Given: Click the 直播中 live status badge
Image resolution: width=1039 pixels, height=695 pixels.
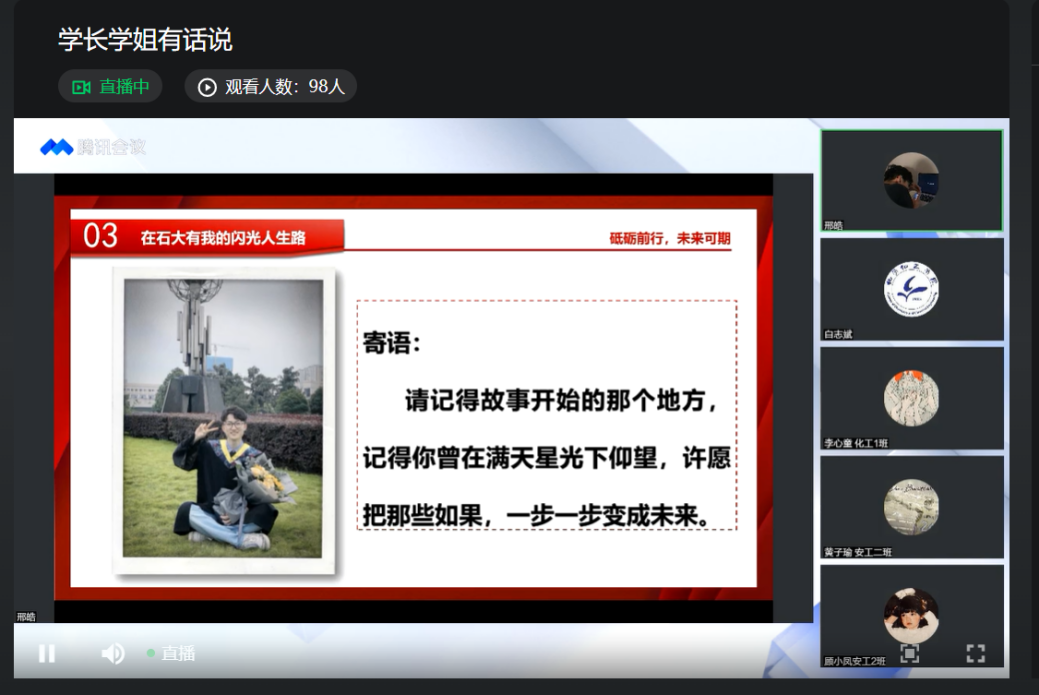Looking at the screenshot, I should [x=110, y=86].
